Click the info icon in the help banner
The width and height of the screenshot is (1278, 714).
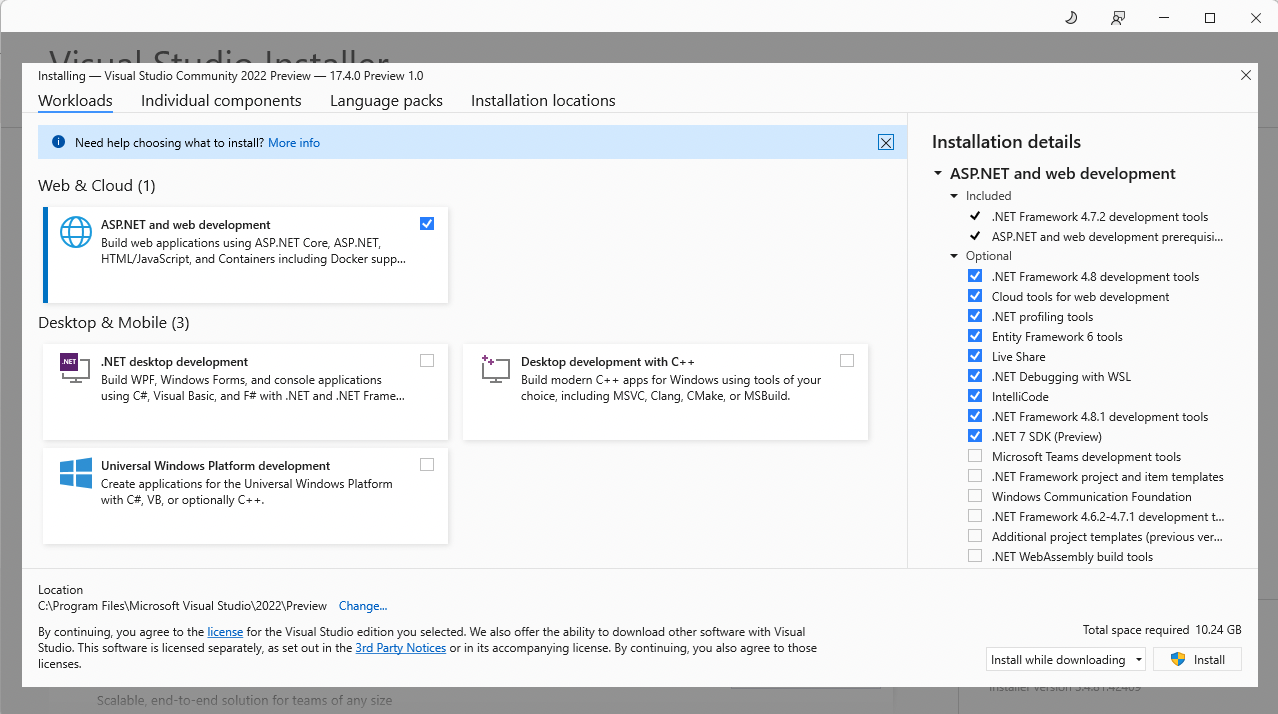click(x=58, y=142)
